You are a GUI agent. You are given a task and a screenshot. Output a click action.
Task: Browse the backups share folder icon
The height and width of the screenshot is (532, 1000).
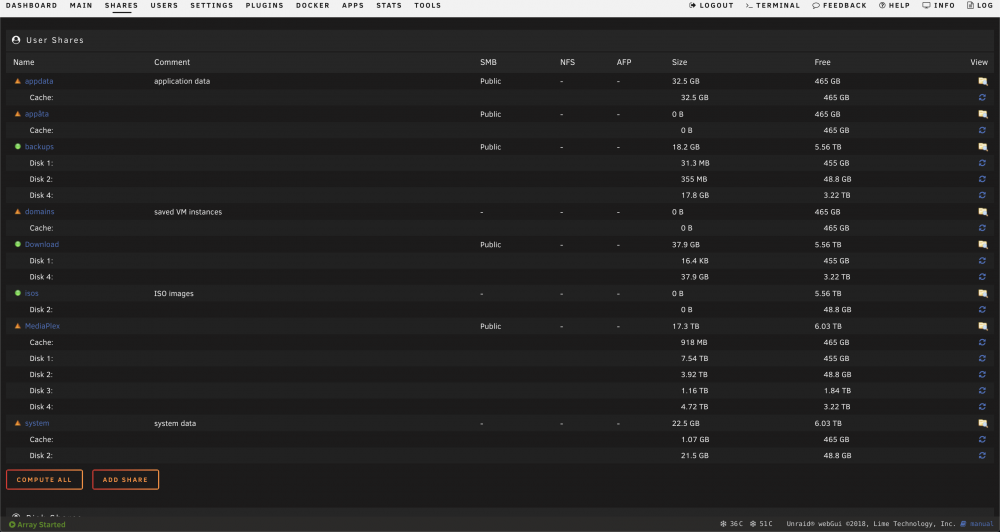click(982, 147)
